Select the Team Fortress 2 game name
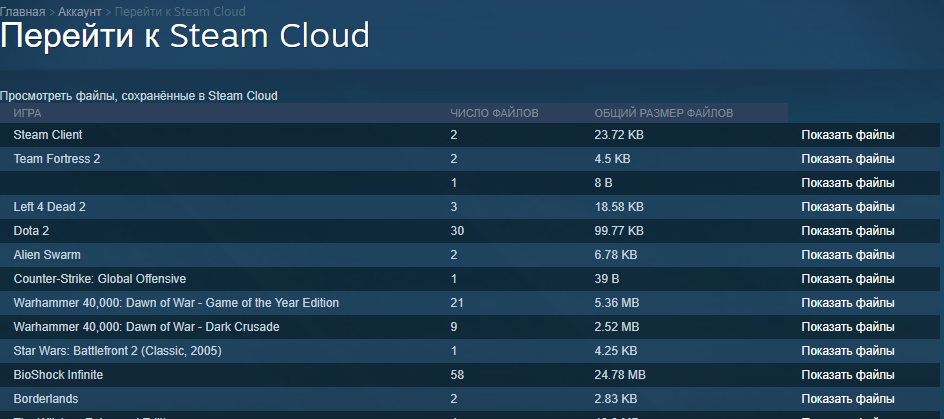The image size is (944, 419). (x=57, y=159)
